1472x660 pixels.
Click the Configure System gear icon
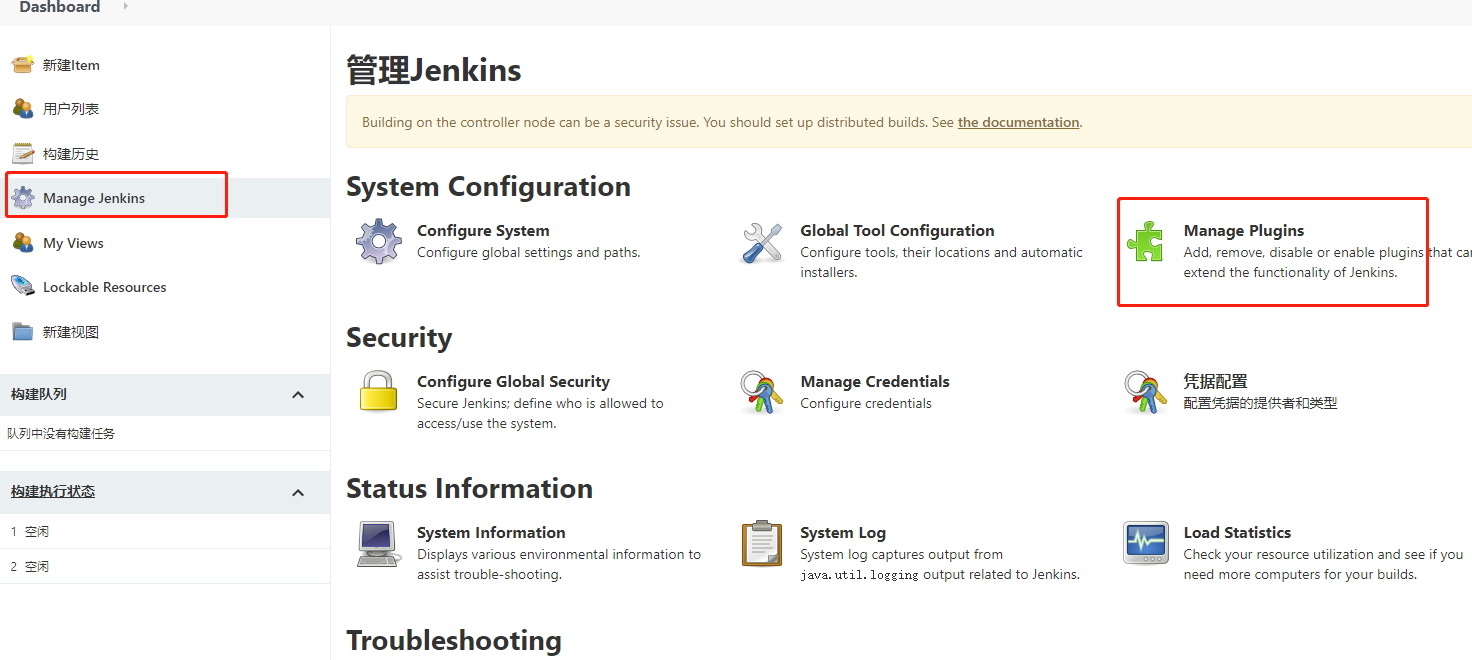point(379,242)
